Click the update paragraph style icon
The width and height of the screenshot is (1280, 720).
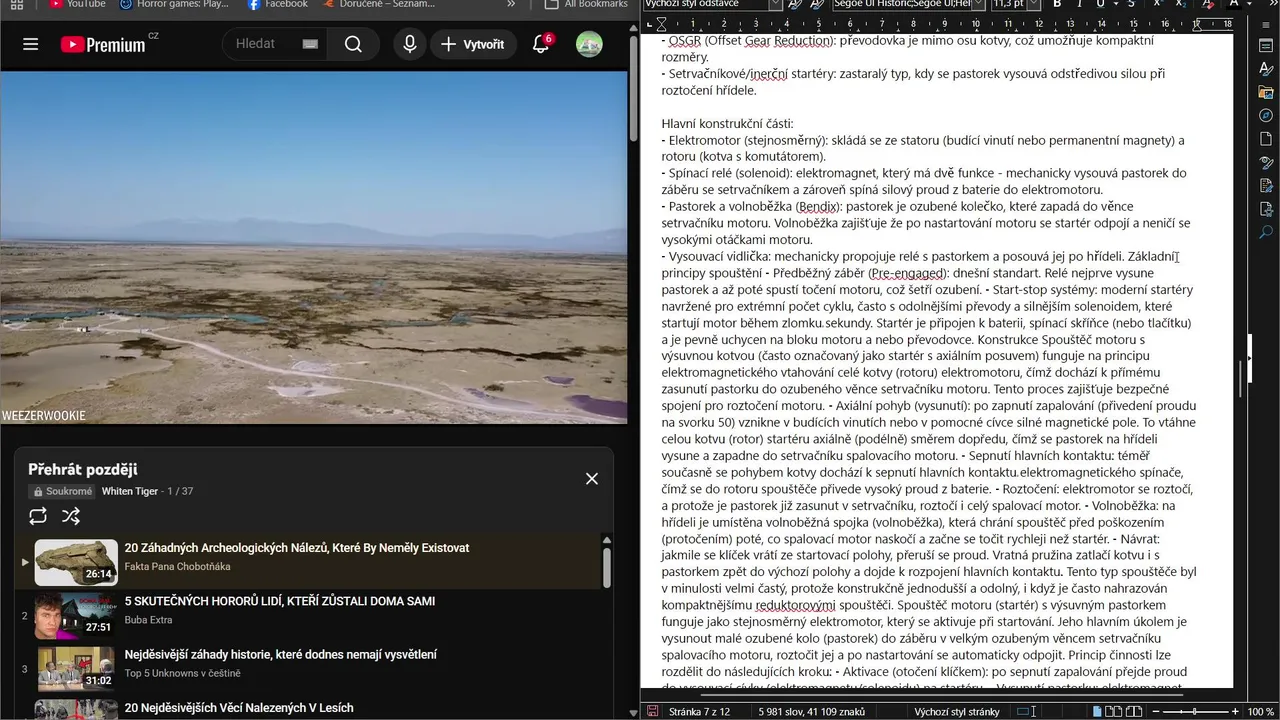click(x=795, y=5)
